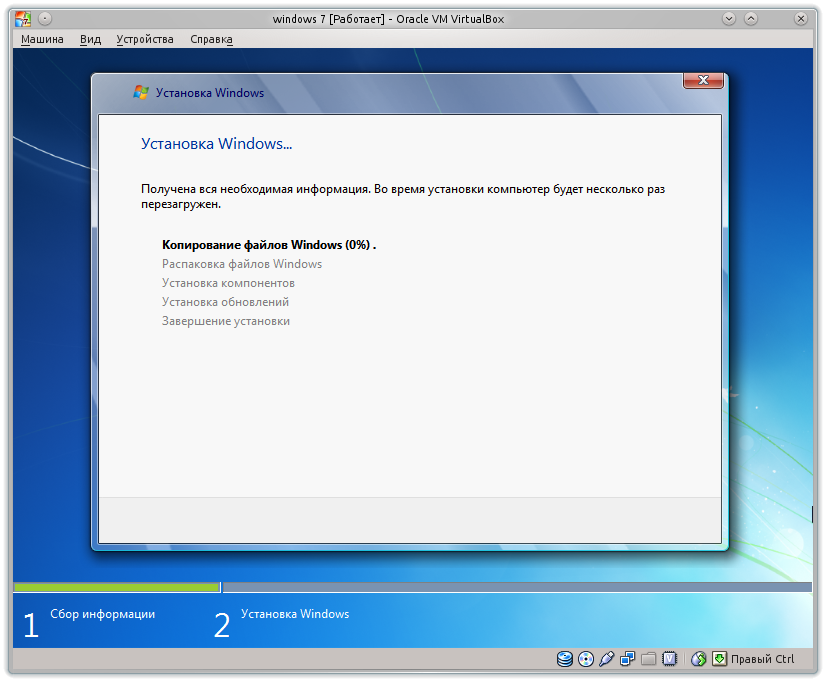Click the circular button beside the title bar
The image size is (826, 682).
[44, 18]
